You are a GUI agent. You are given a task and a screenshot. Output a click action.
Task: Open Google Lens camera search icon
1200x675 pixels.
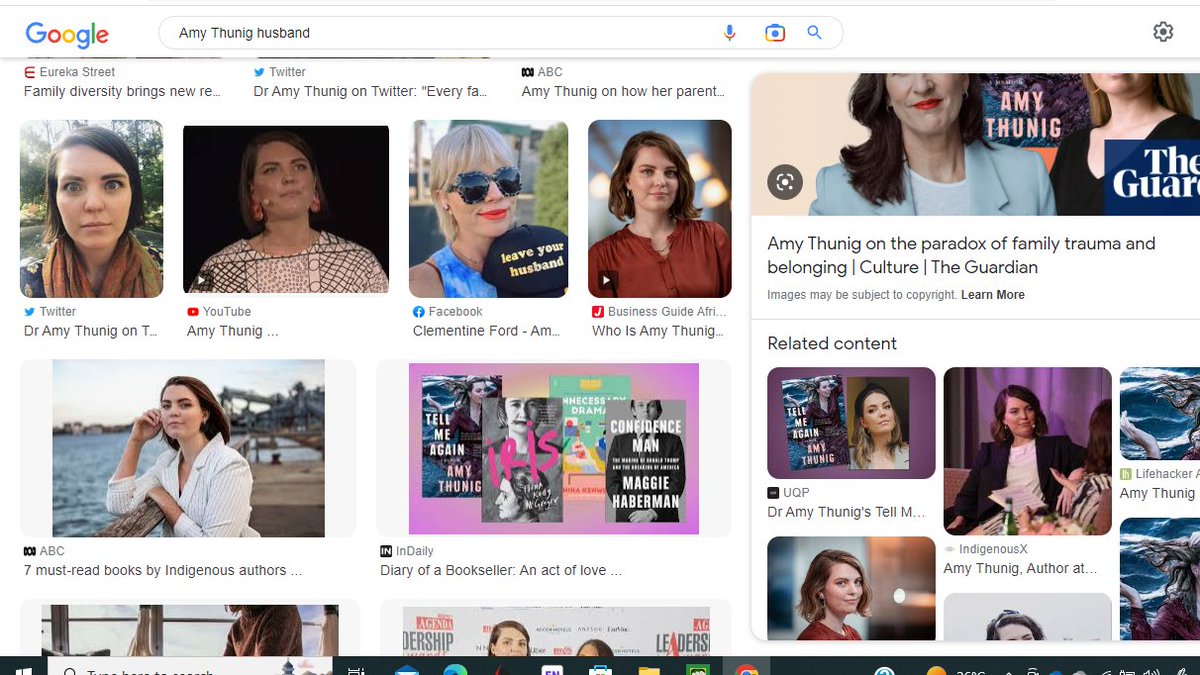[775, 33]
